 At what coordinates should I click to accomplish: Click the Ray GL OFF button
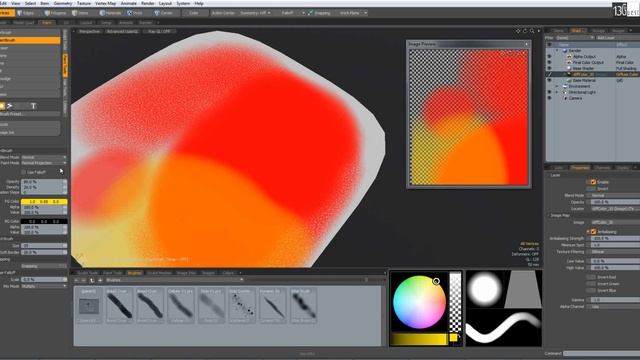[159, 31]
